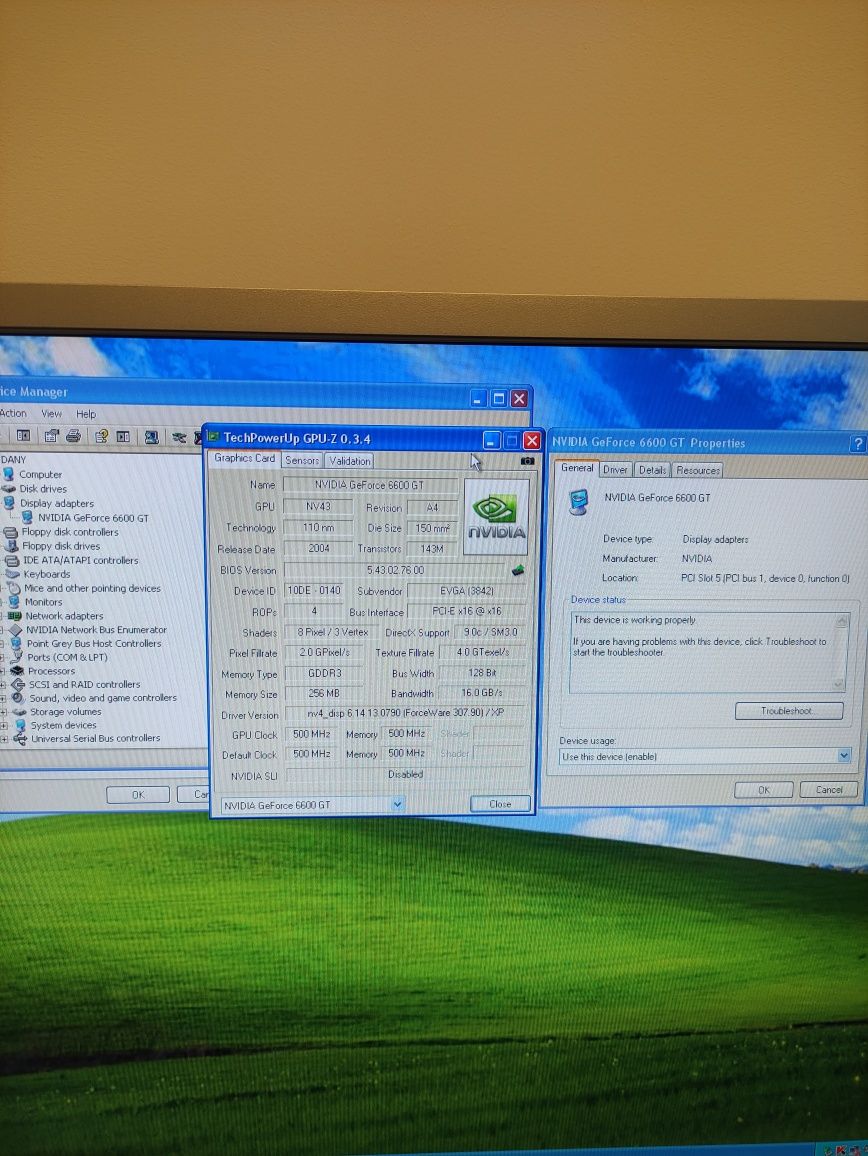Click the Device status scrollbar down arrow

(x=839, y=684)
